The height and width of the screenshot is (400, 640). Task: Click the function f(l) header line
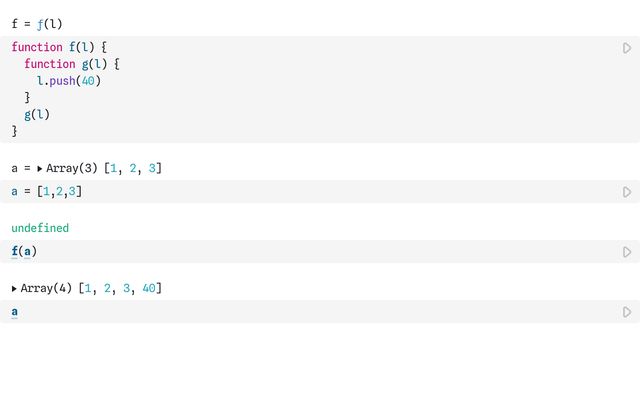point(59,47)
